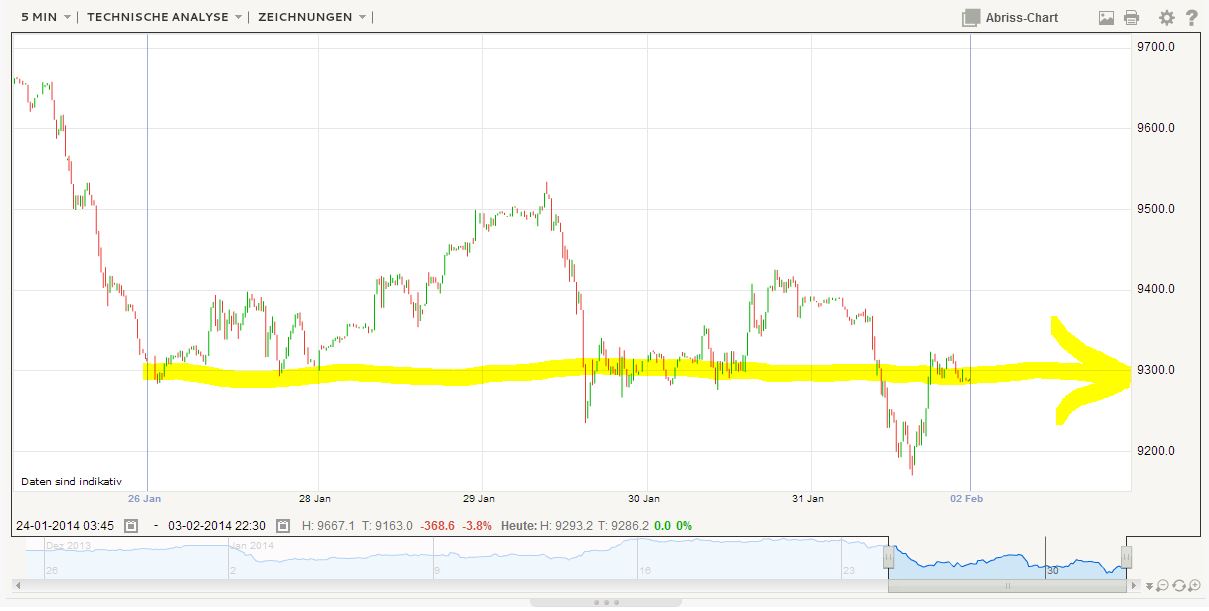Zoom in with the magnifier plus icon
Screen dimensions: 1209x611
pyautogui.click(x=1194, y=585)
